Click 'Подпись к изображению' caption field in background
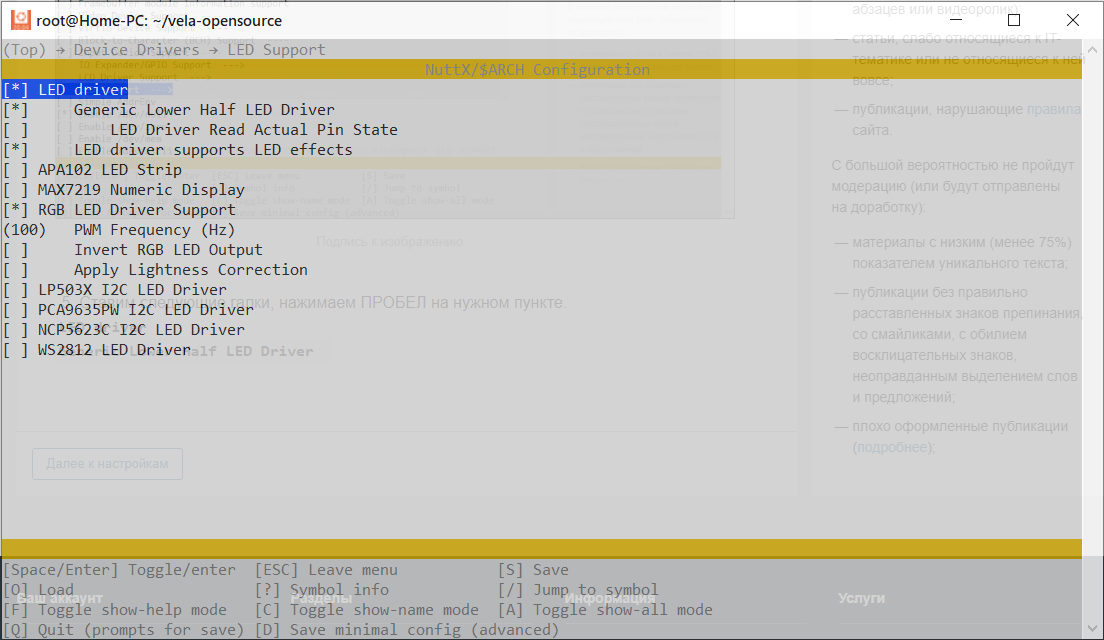The width and height of the screenshot is (1104, 640). pyautogui.click(x=389, y=241)
